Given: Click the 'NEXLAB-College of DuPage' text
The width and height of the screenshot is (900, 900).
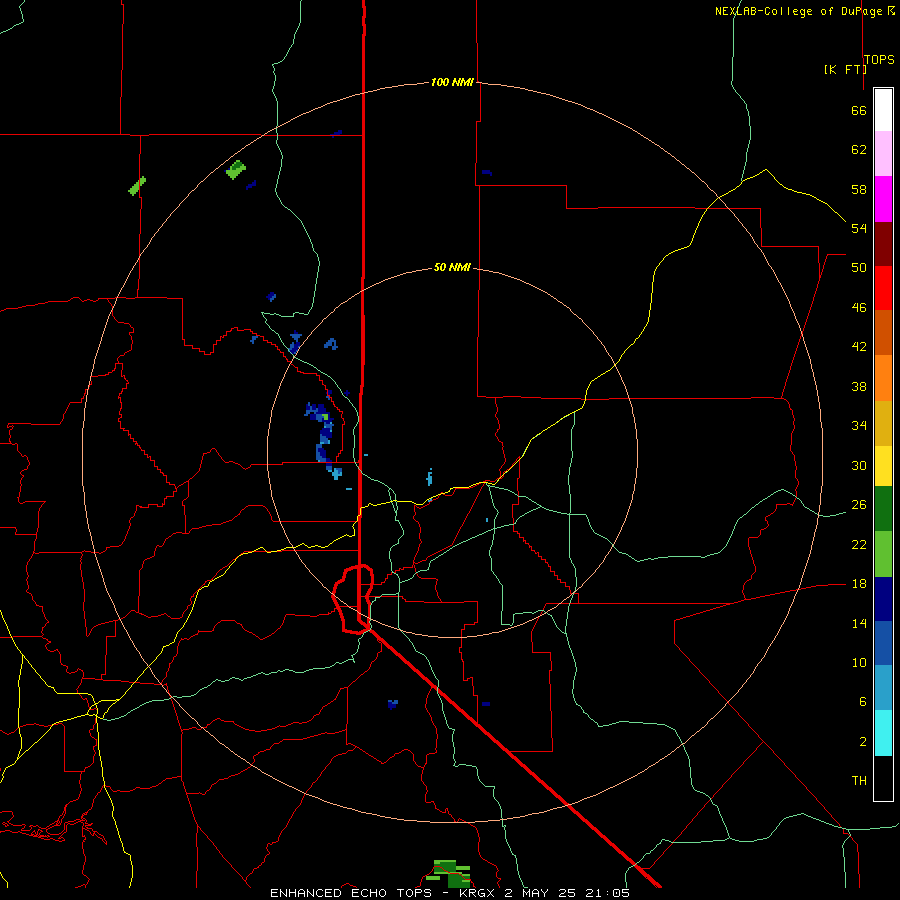Looking at the screenshot, I should [x=799, y=11].
